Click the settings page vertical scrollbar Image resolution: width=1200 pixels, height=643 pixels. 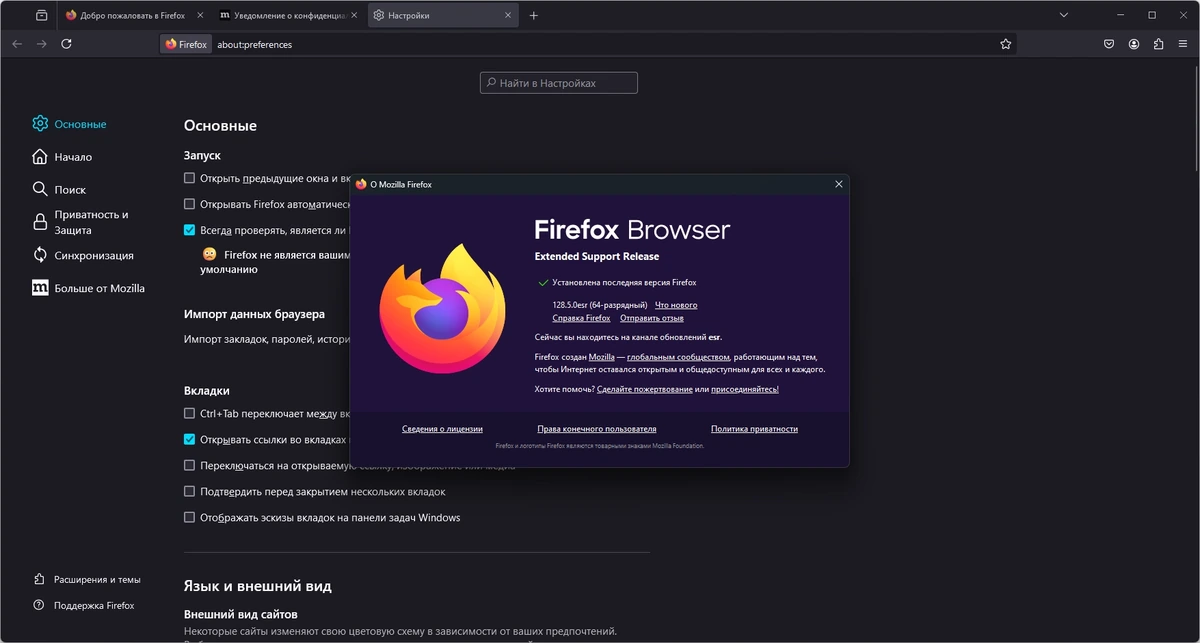pyautogui.click(x=1196, y=120)
